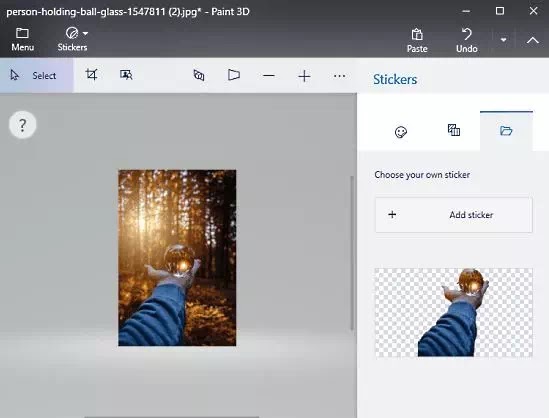Expand the history dropdown next to Undo
549x418 pixels.
[x=503, y=40]
